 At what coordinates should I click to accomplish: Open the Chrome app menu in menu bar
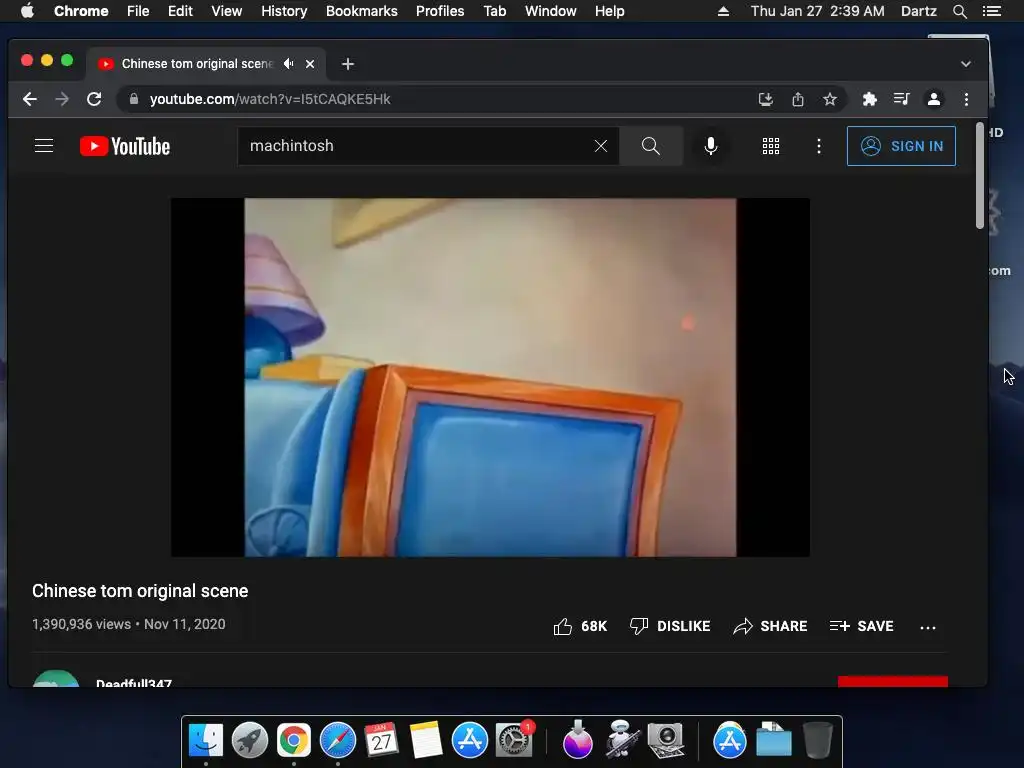(81, 11)
